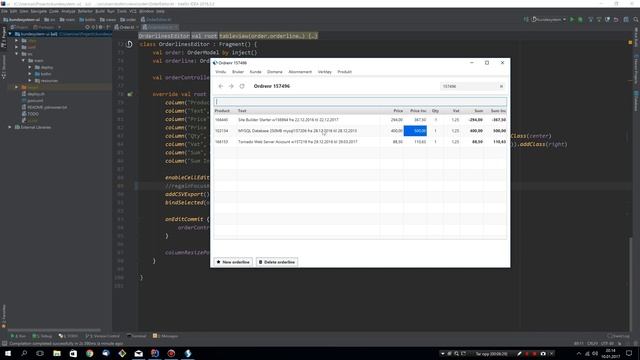Click the camera snapshot icon in recorder bar
Image resolution: width=640 pixels, height=360 pixels.
click(543, 353)
